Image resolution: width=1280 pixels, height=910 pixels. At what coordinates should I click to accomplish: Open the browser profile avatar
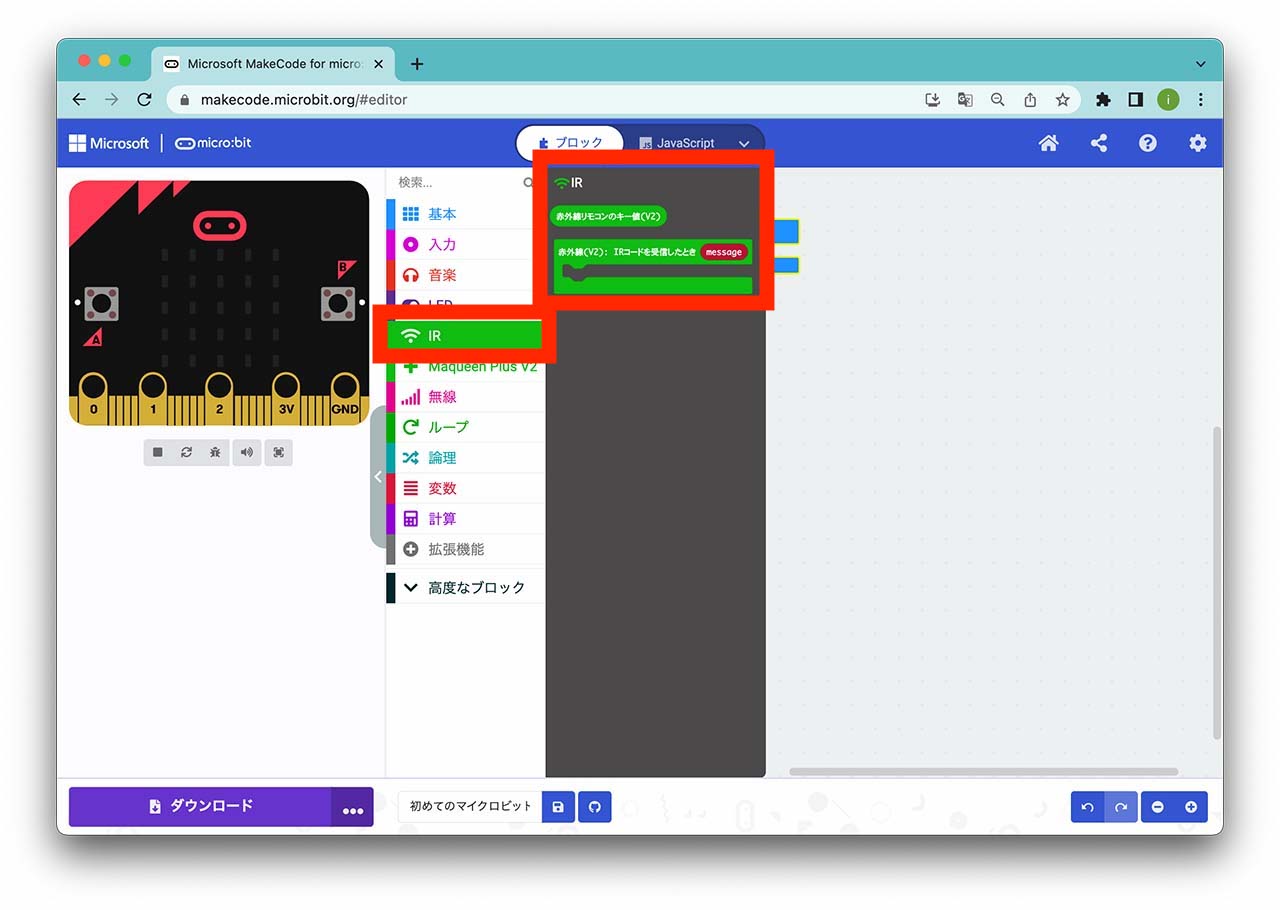tap(1168, 99)
